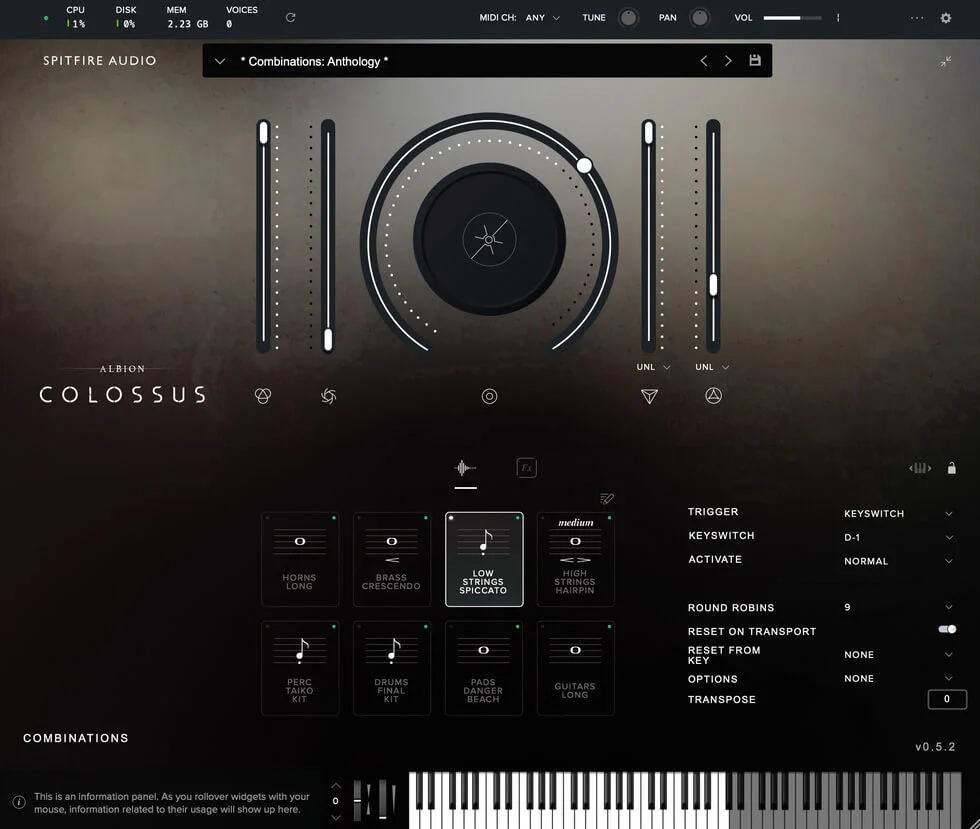Open the Reset From Key dropdown
Viewport: 980px width, 829px height.
pos(898,655)
